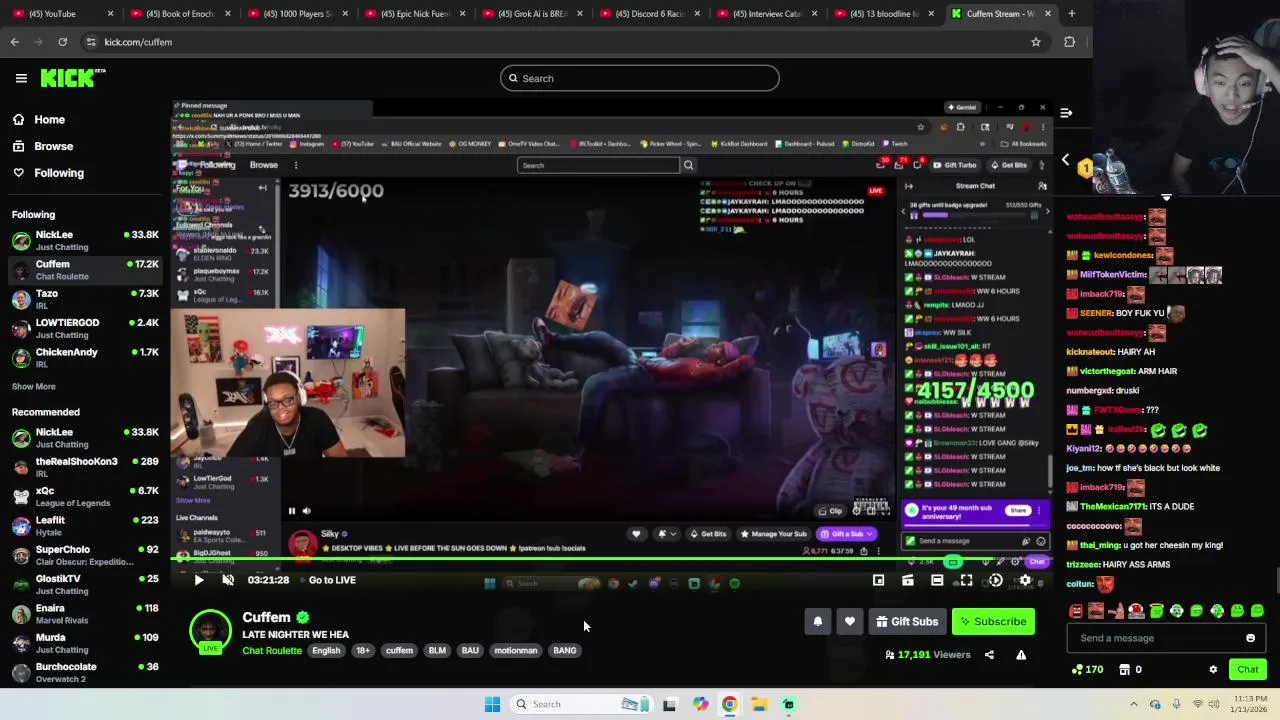Viewport: 1280px width, 720px height.
Task: Open the chat shop icon
Action: pyautogui.click(x=1124, y=670)
